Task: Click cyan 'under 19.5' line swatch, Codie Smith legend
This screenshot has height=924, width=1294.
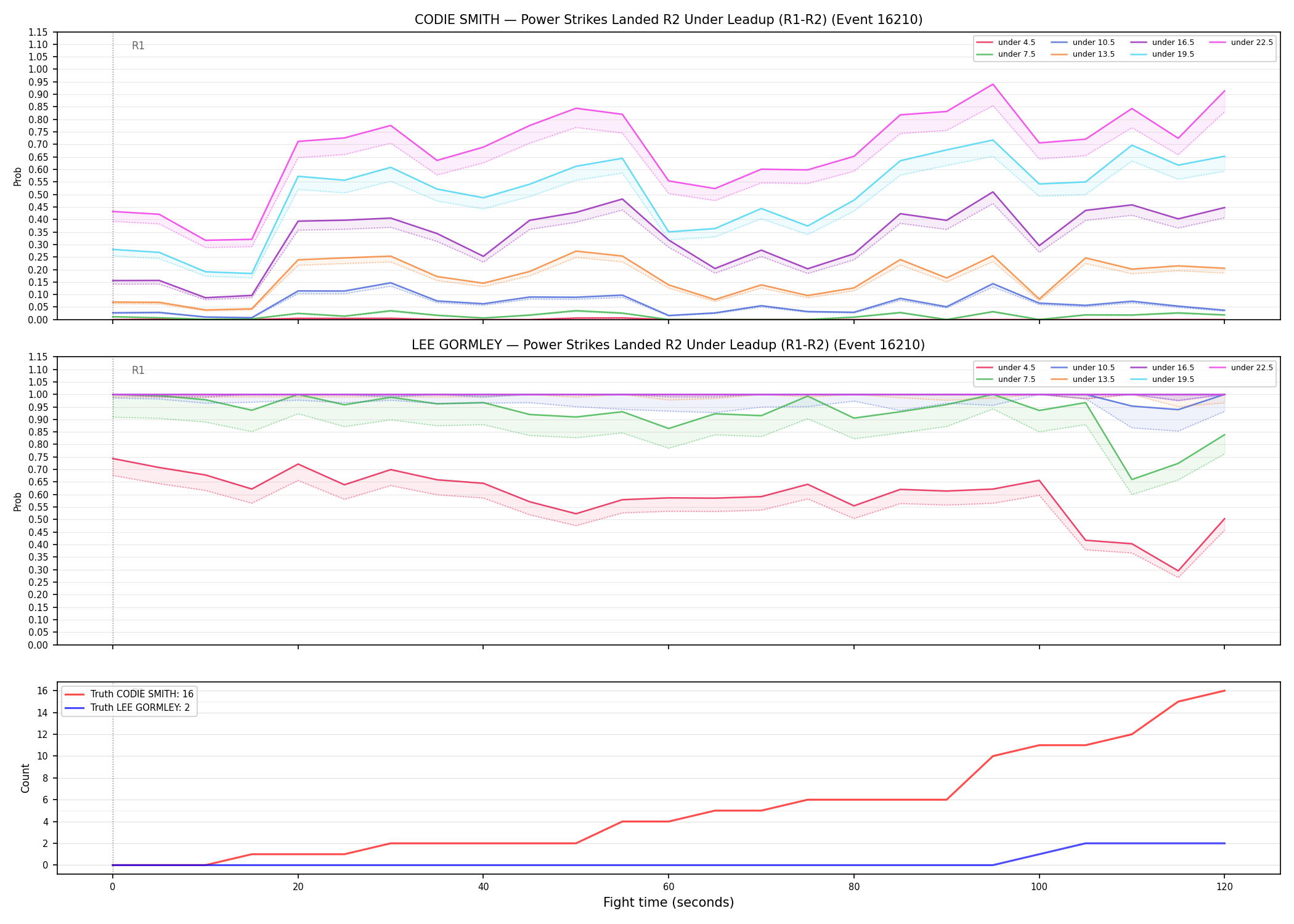Action: click(1139, 54)
